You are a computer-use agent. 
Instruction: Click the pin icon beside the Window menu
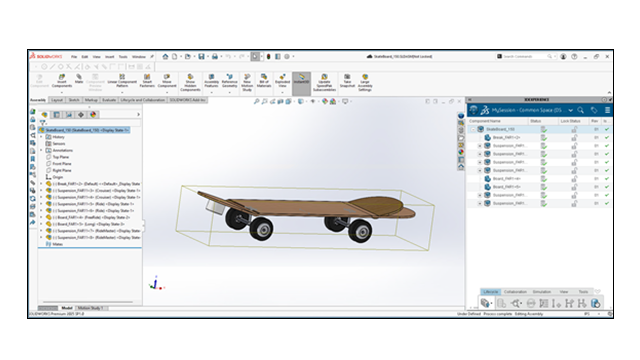pyautogui.click(x=152, y=57)
